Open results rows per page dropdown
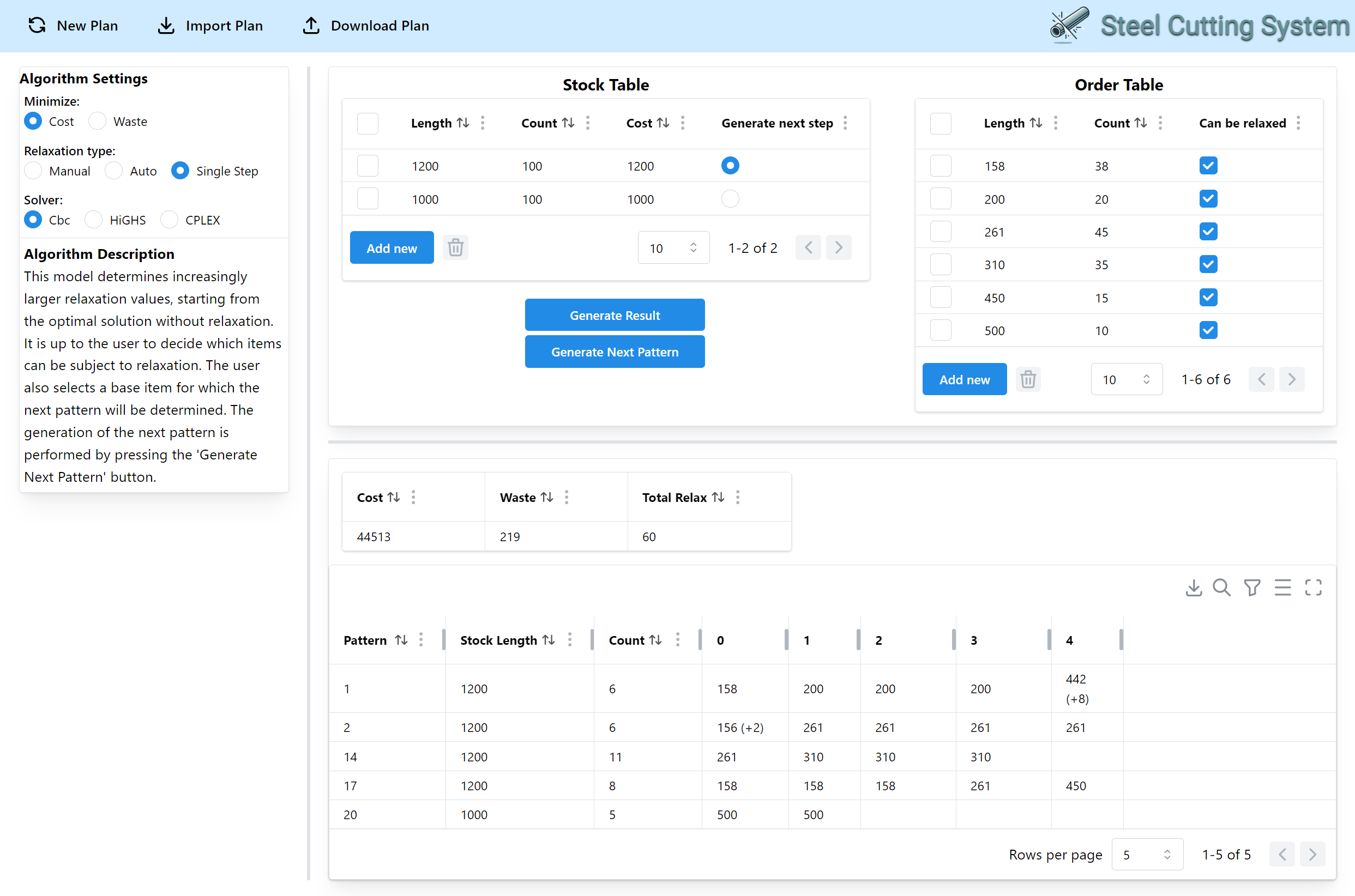Image resolution: width=1355 pixels, height=896 pixels. tap(1146, 854)
